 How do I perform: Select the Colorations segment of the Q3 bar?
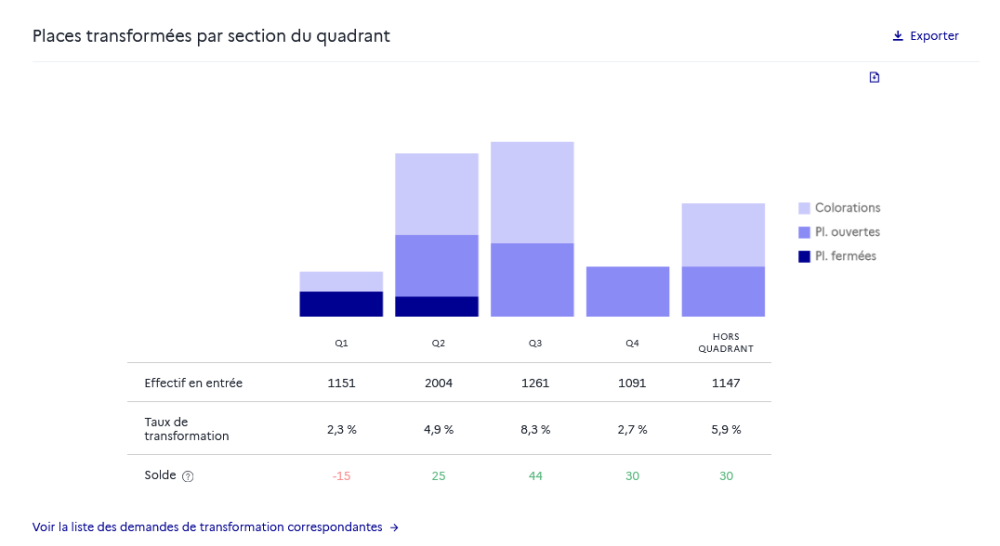(532, 192)
